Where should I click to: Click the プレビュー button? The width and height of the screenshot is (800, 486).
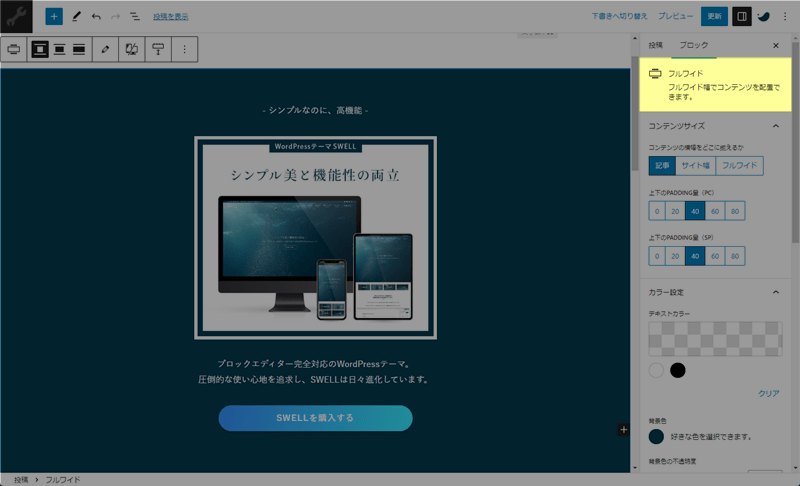tap(675, 16)
